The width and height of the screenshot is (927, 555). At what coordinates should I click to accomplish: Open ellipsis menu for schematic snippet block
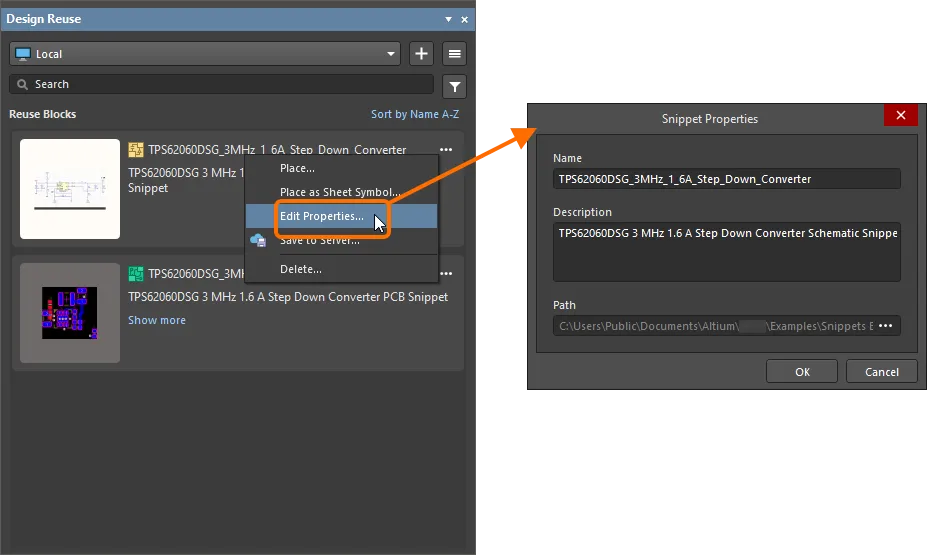click(446, 150)
